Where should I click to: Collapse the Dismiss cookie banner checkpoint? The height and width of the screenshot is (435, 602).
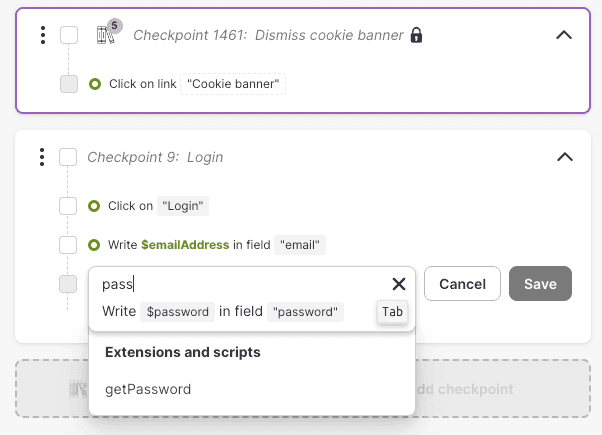[563, 36]
